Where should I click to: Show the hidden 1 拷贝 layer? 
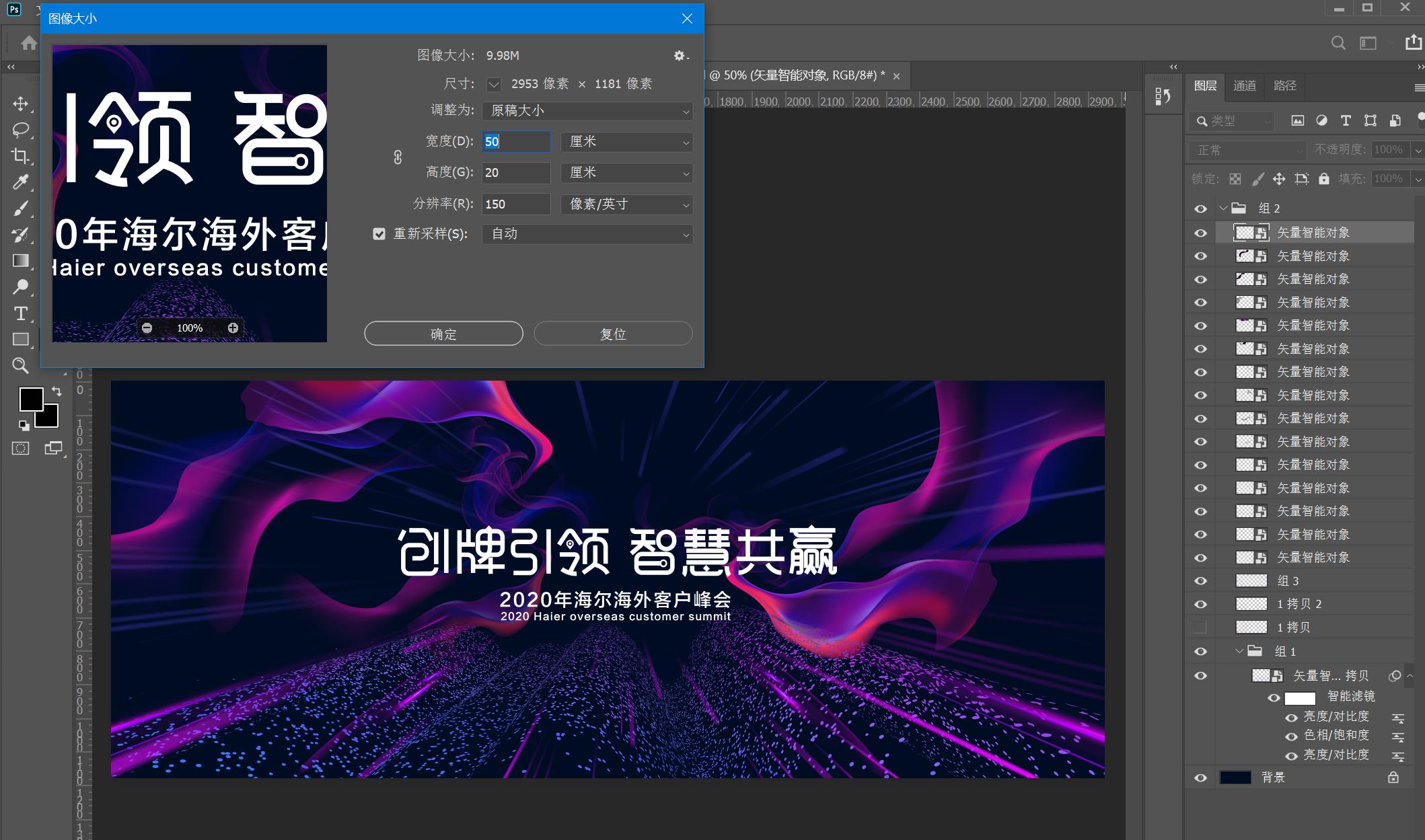point(1200,627)
